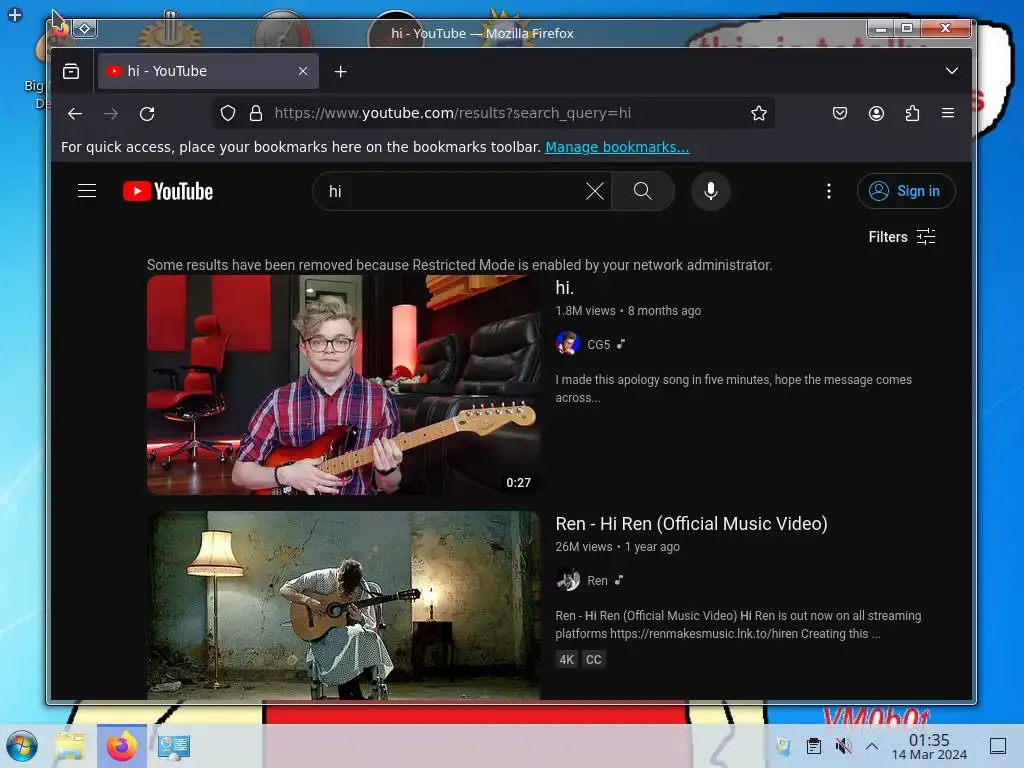Open Firefox extensions puzzle icon
Image resolution: width=1024 pixels, height=768 pixels.
[912, 113]
